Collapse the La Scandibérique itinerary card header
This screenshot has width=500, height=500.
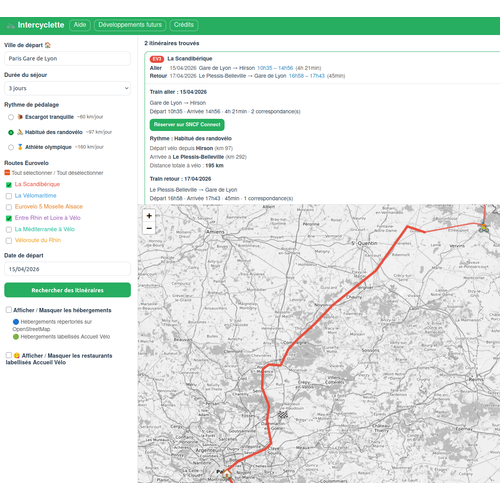[x=322, y=67]
